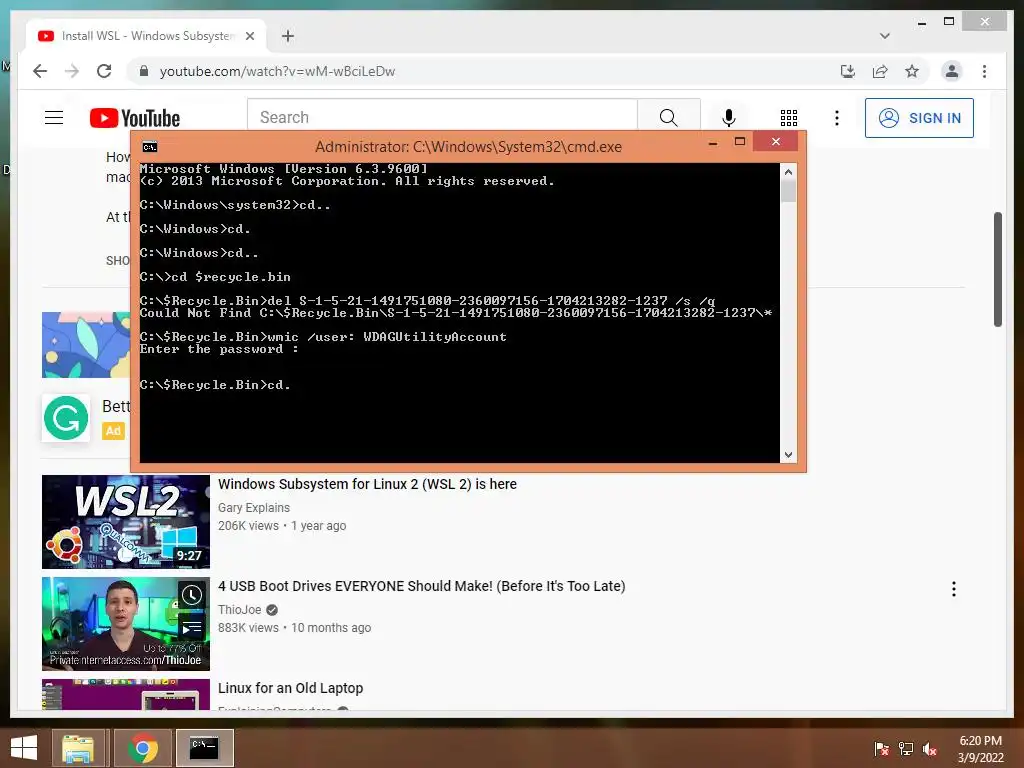1024x768 pixels.
Task: Open Windows Subsystem for Linux 2 title
Action: pos(367,484)
